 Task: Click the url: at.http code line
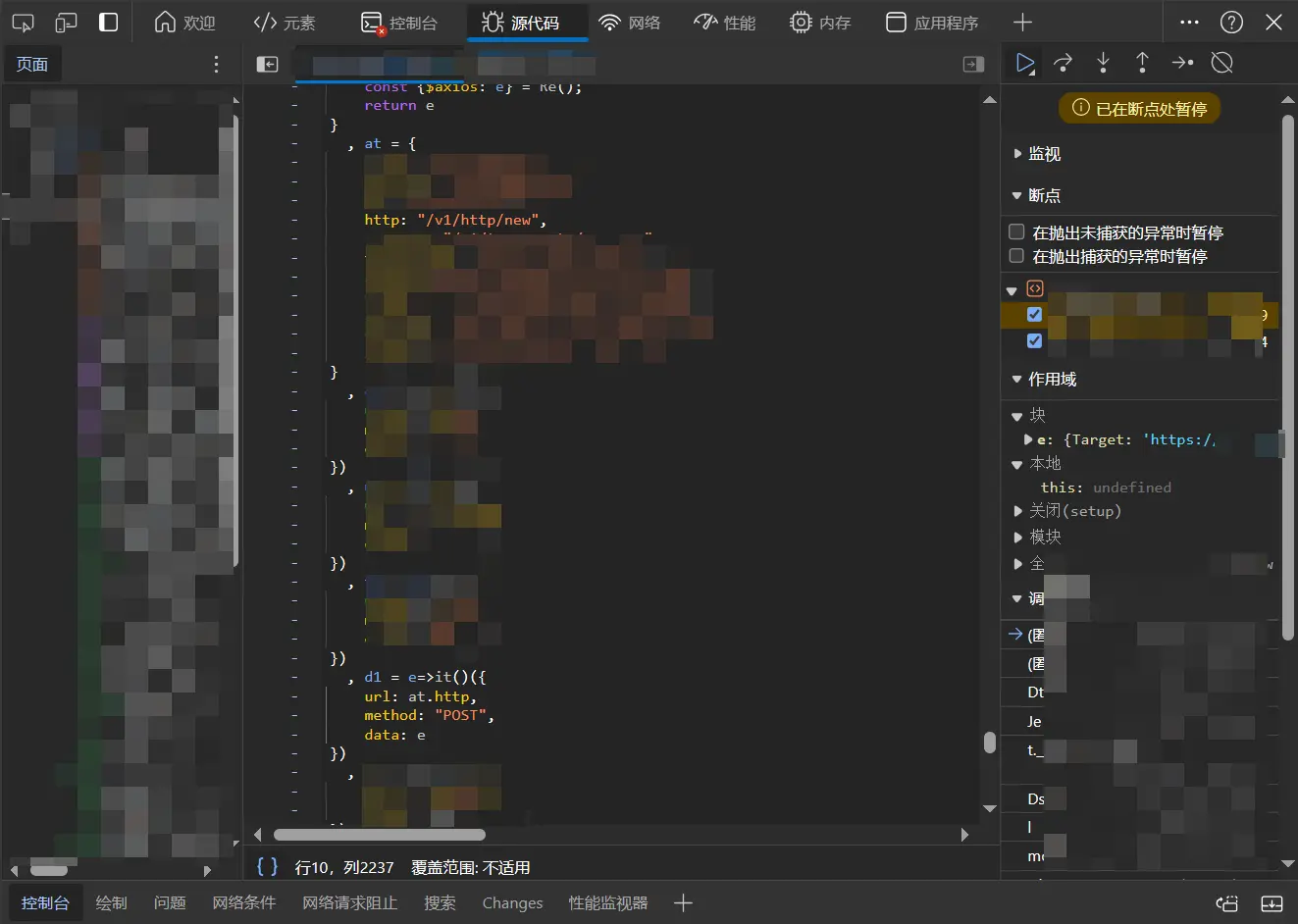click(420, 696)
